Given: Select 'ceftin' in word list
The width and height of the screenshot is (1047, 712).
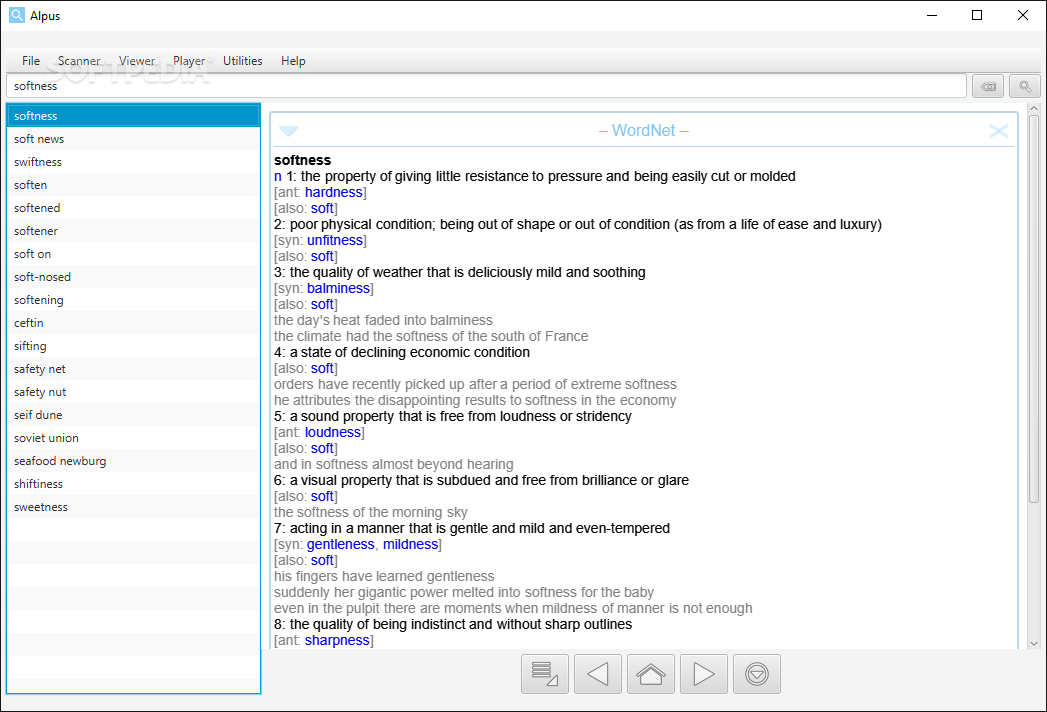Looking at the screenshot, I should [134, 323].
